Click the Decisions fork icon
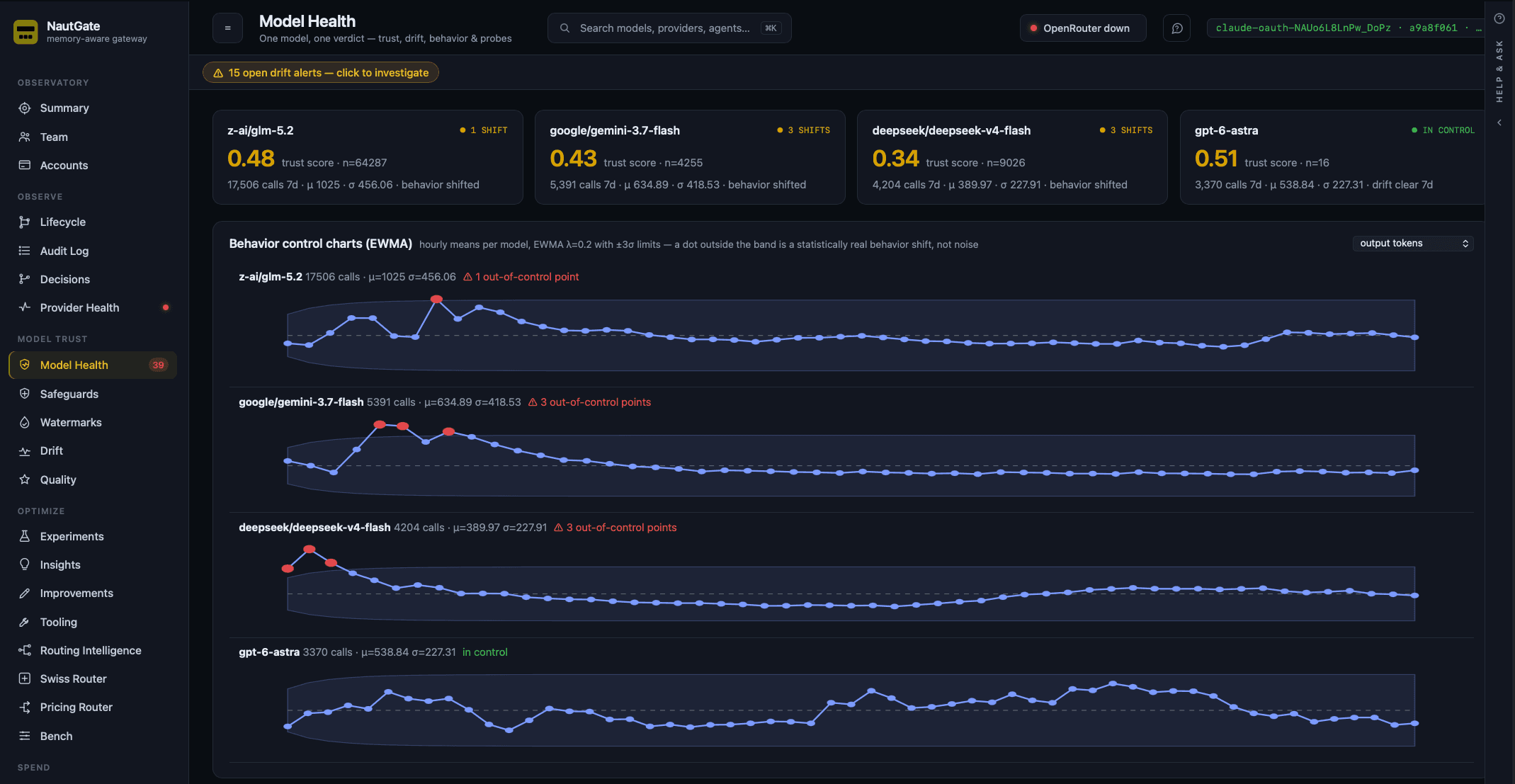The width and height of the screenshot is (1515, 784). pyautogui.click(x=25, y=279)
